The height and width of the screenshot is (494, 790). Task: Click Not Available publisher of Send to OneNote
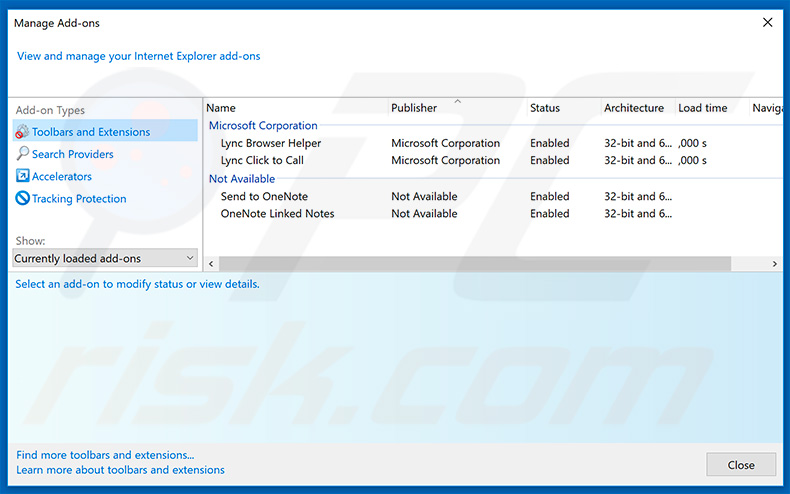424,197
